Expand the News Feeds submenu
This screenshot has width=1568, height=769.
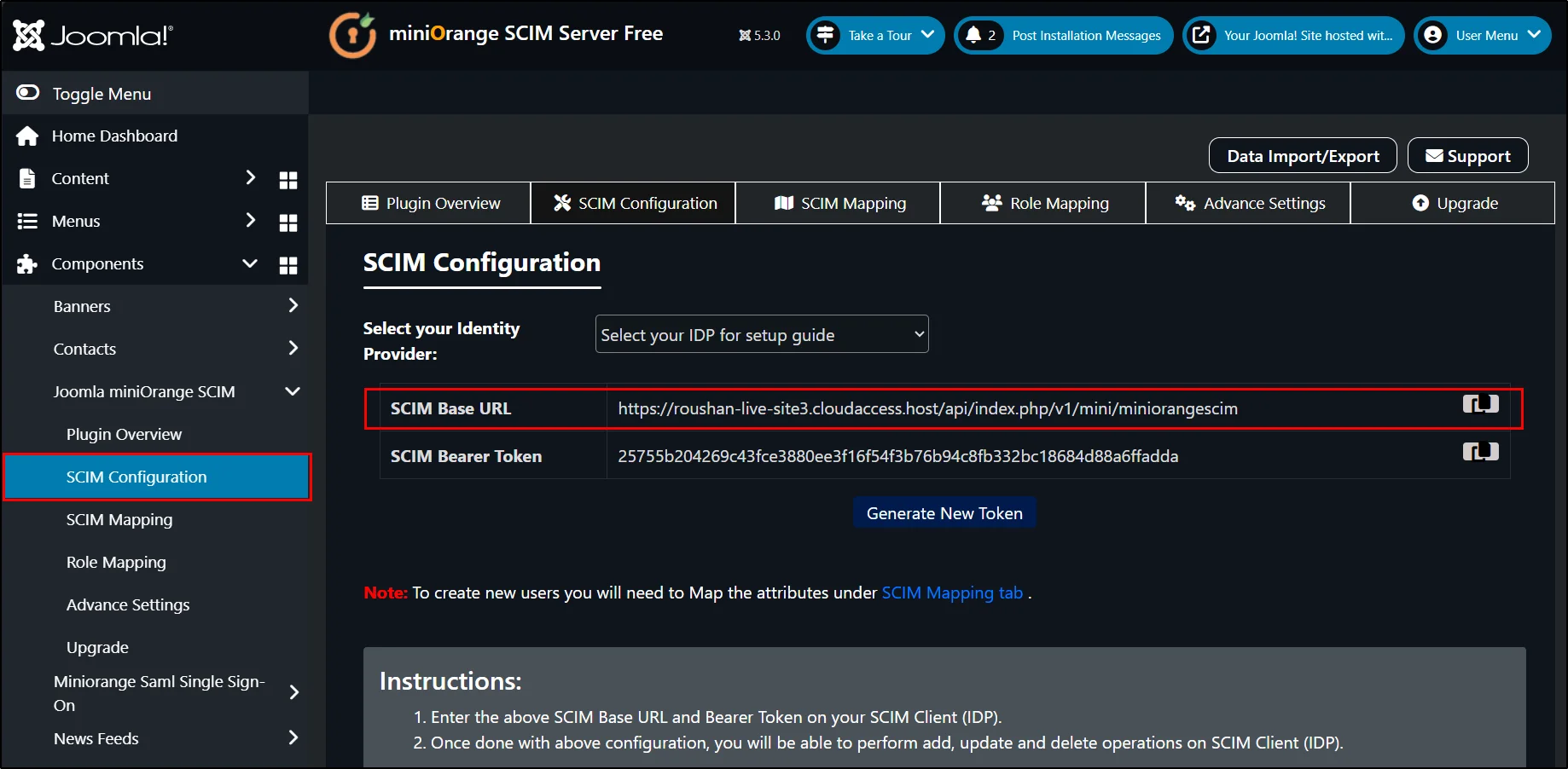tap(293, 737)
